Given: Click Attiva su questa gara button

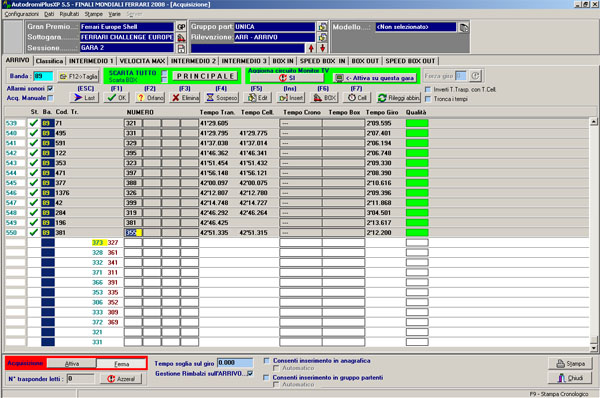Looking at the screenshot, I should pos(375,78).
